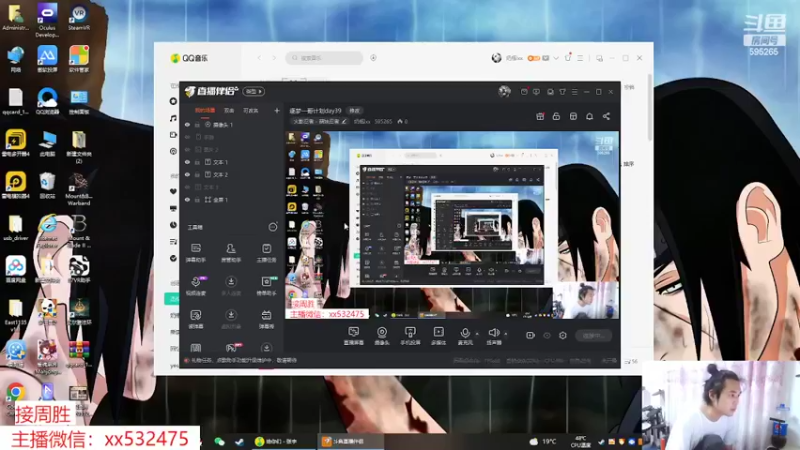The image size is (800, 450).
Task: Toggle visibility of 全屏 1 source
Action: coord(187,199)
